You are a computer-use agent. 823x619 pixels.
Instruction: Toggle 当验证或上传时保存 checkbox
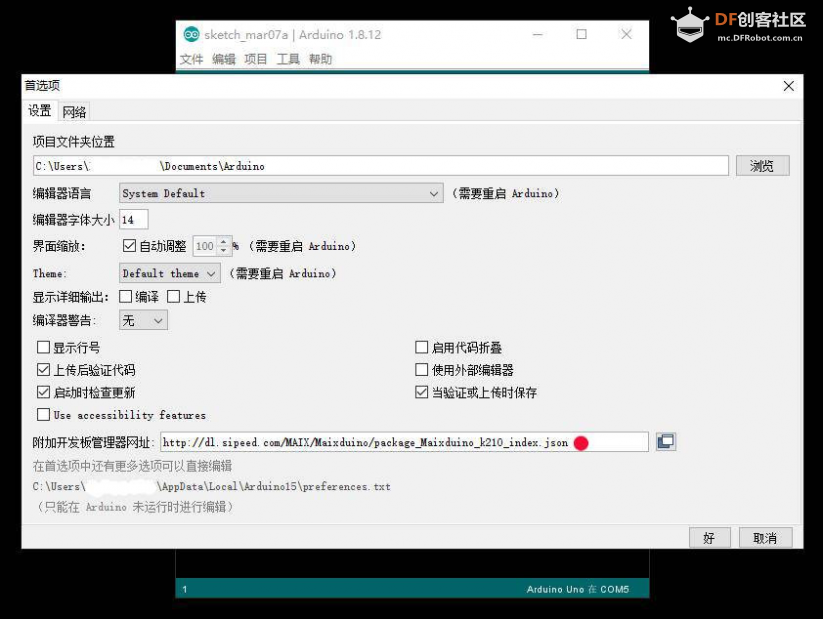pos(421,392)
